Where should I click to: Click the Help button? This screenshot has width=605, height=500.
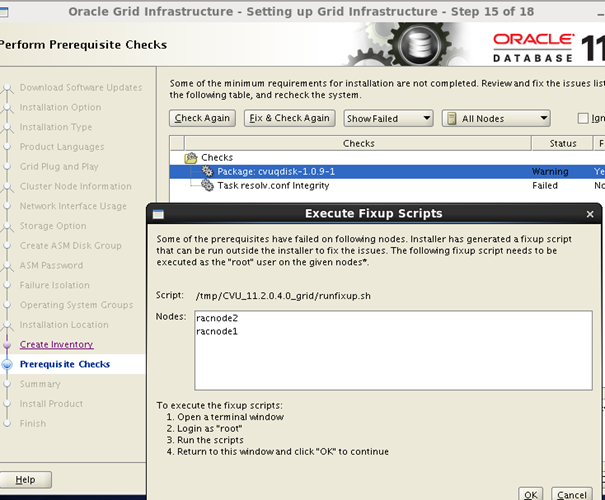click(25, 480)
